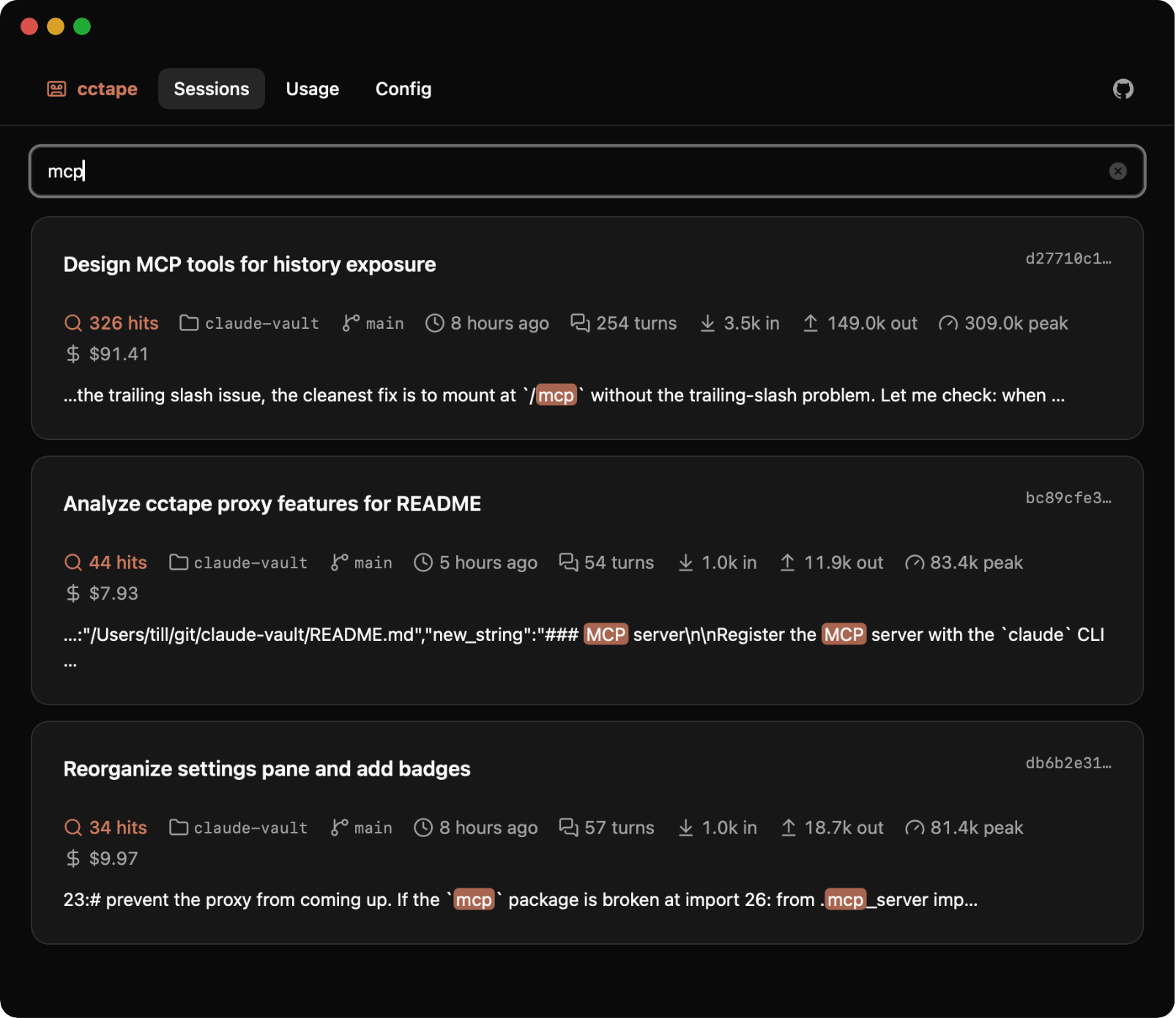Click the upload arrow icon beside 18.7k out
1176x1018 pixels.
click(x=788, y=828)
